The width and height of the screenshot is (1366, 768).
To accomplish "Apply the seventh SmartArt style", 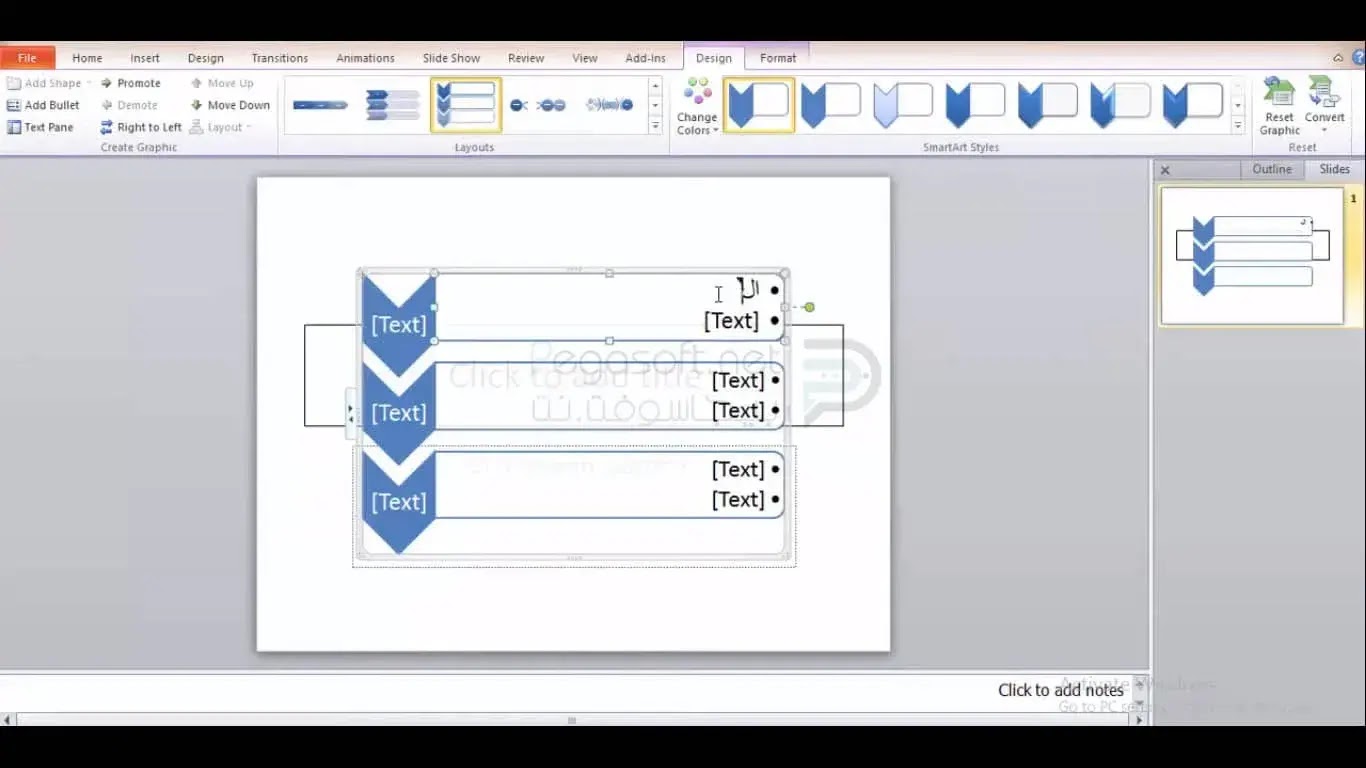I will coord(1191,105).
